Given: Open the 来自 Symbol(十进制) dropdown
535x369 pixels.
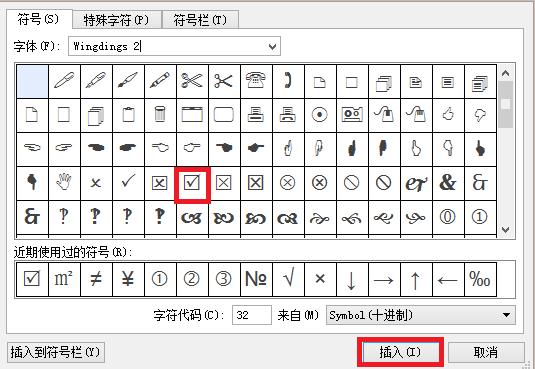Looking at the screenshot, I should [421, 315].
